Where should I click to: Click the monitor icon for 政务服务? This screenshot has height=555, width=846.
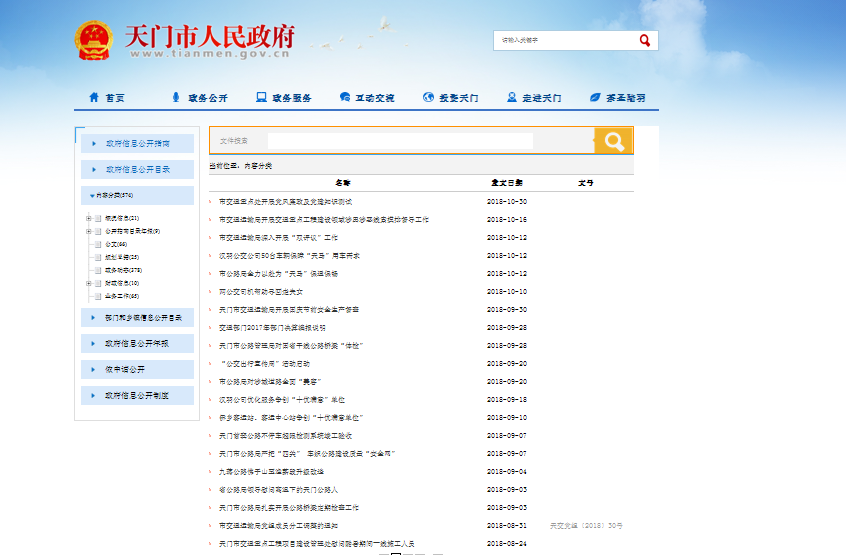261,98
